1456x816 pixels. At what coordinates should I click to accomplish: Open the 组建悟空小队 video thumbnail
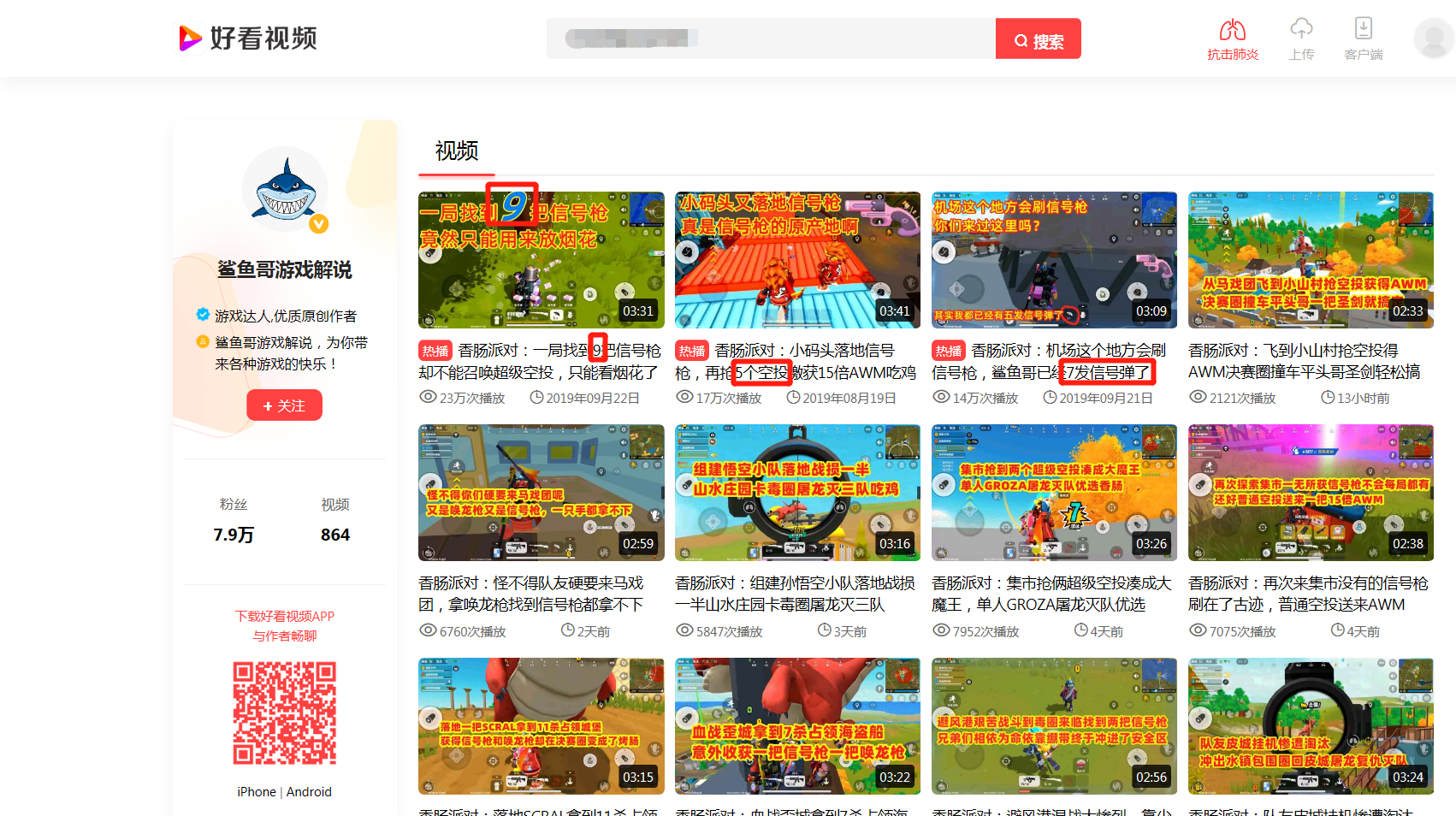[x=798, y=493]
